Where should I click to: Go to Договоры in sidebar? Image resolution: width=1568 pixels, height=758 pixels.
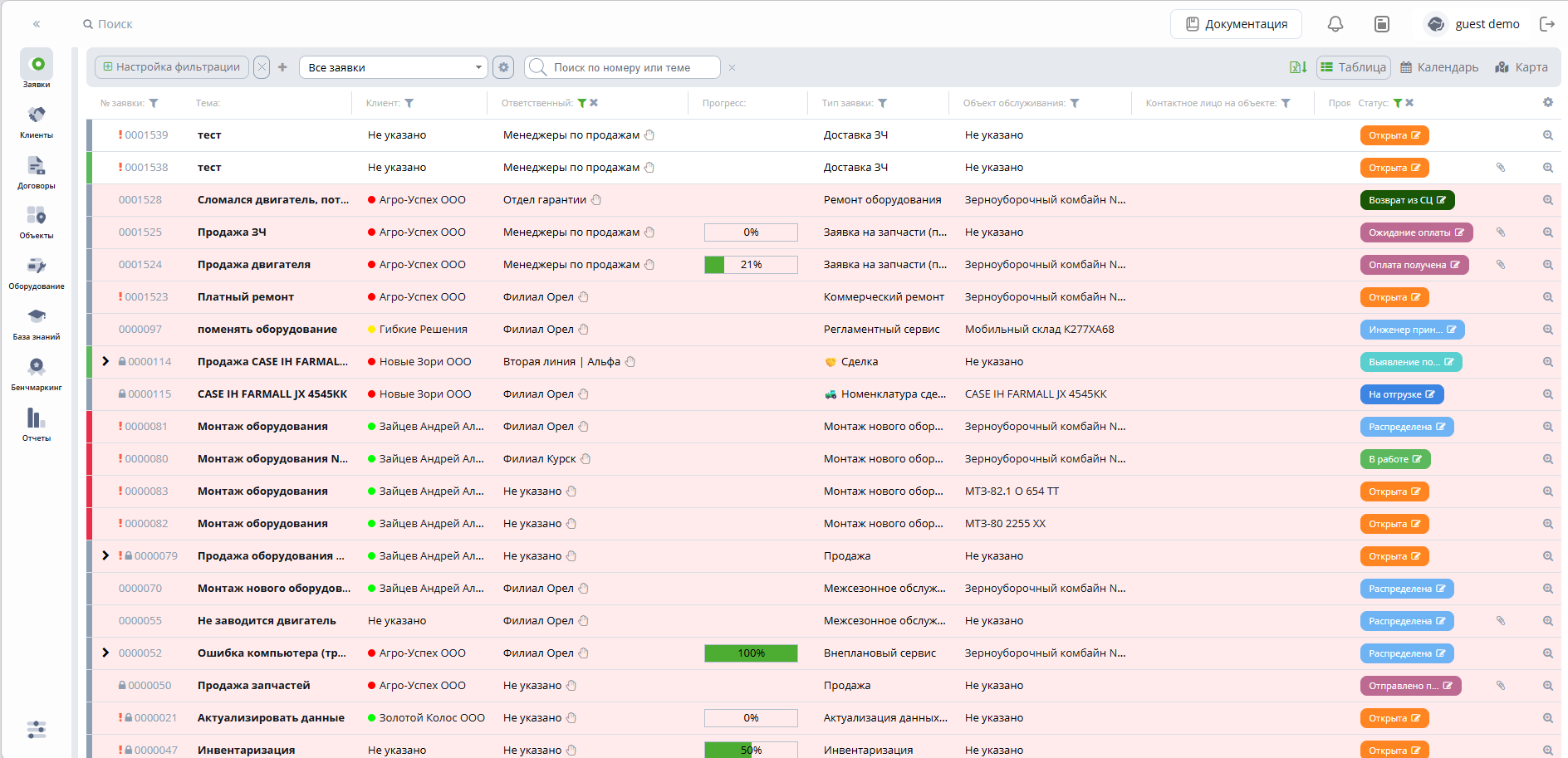pos(37,172)
